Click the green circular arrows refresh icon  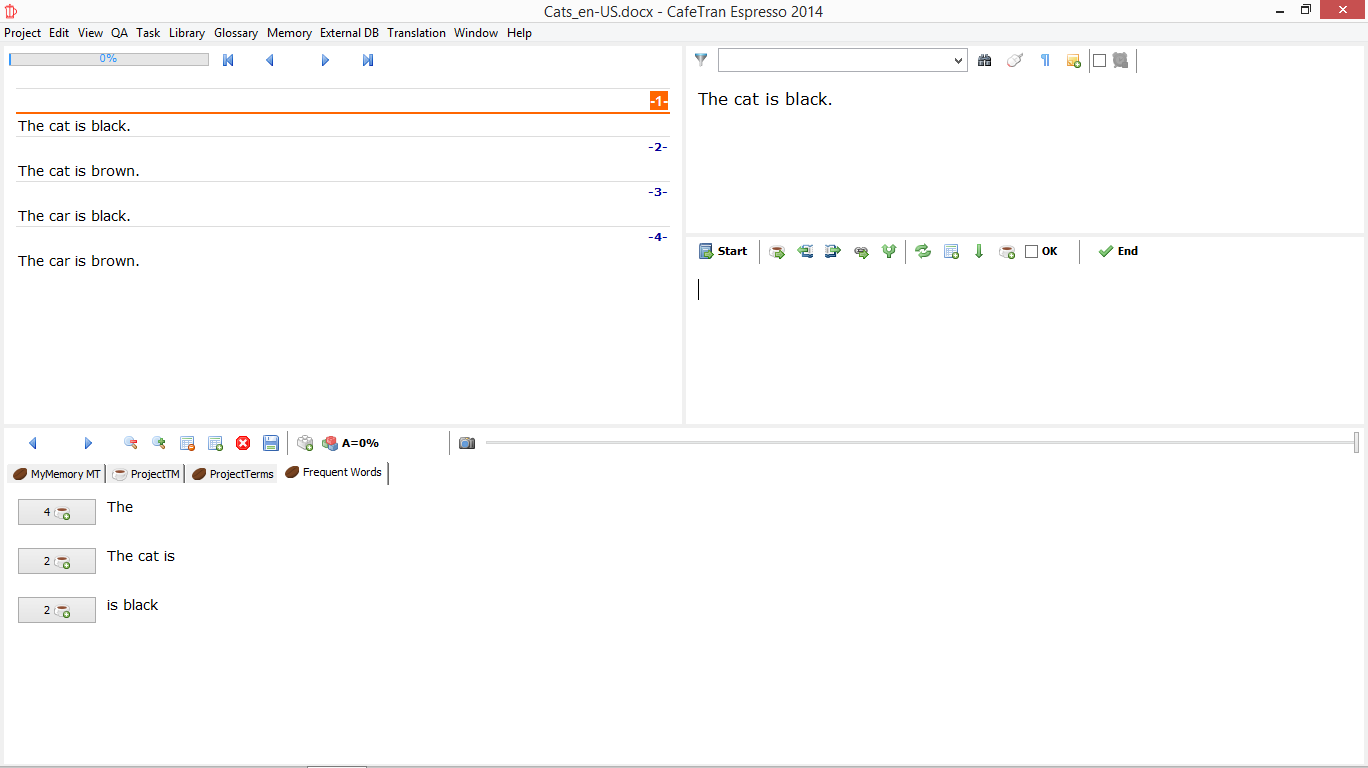click(x=923, y=252)
